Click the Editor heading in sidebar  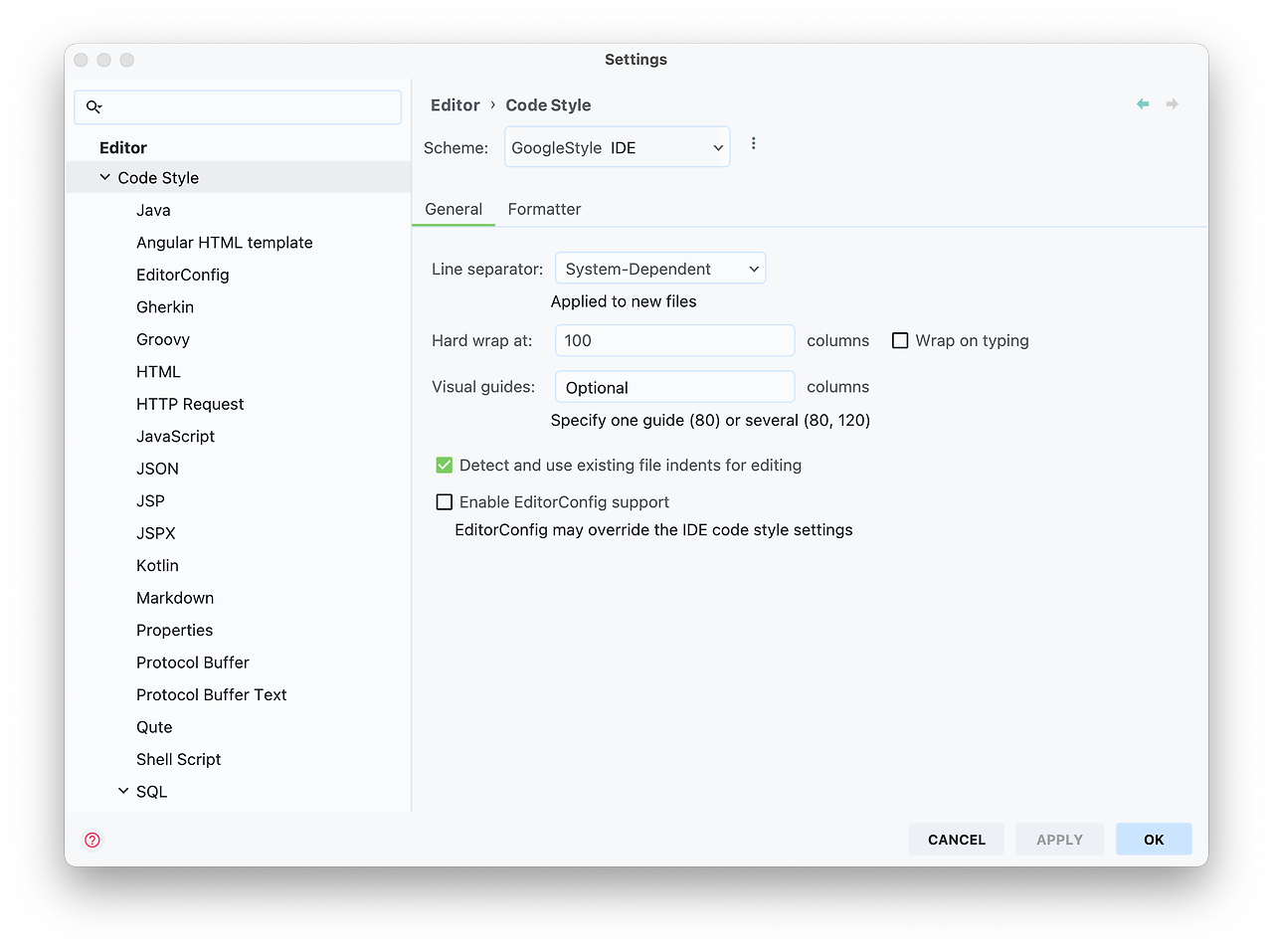click(123, 147)
